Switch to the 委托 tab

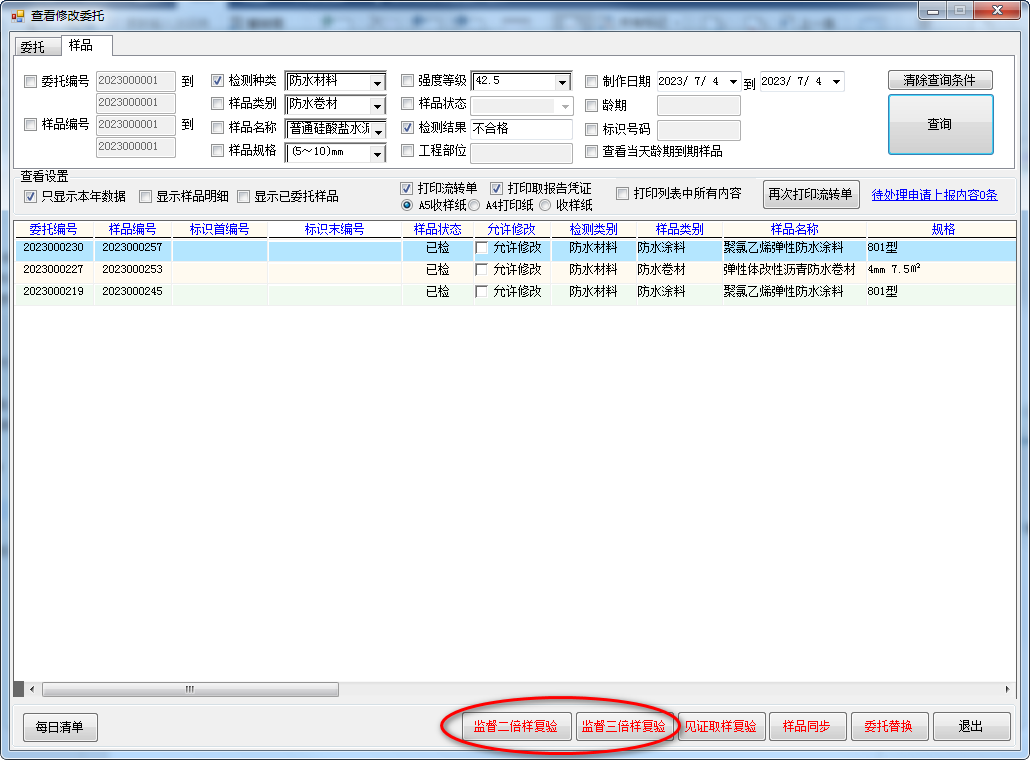click(33, 46)
